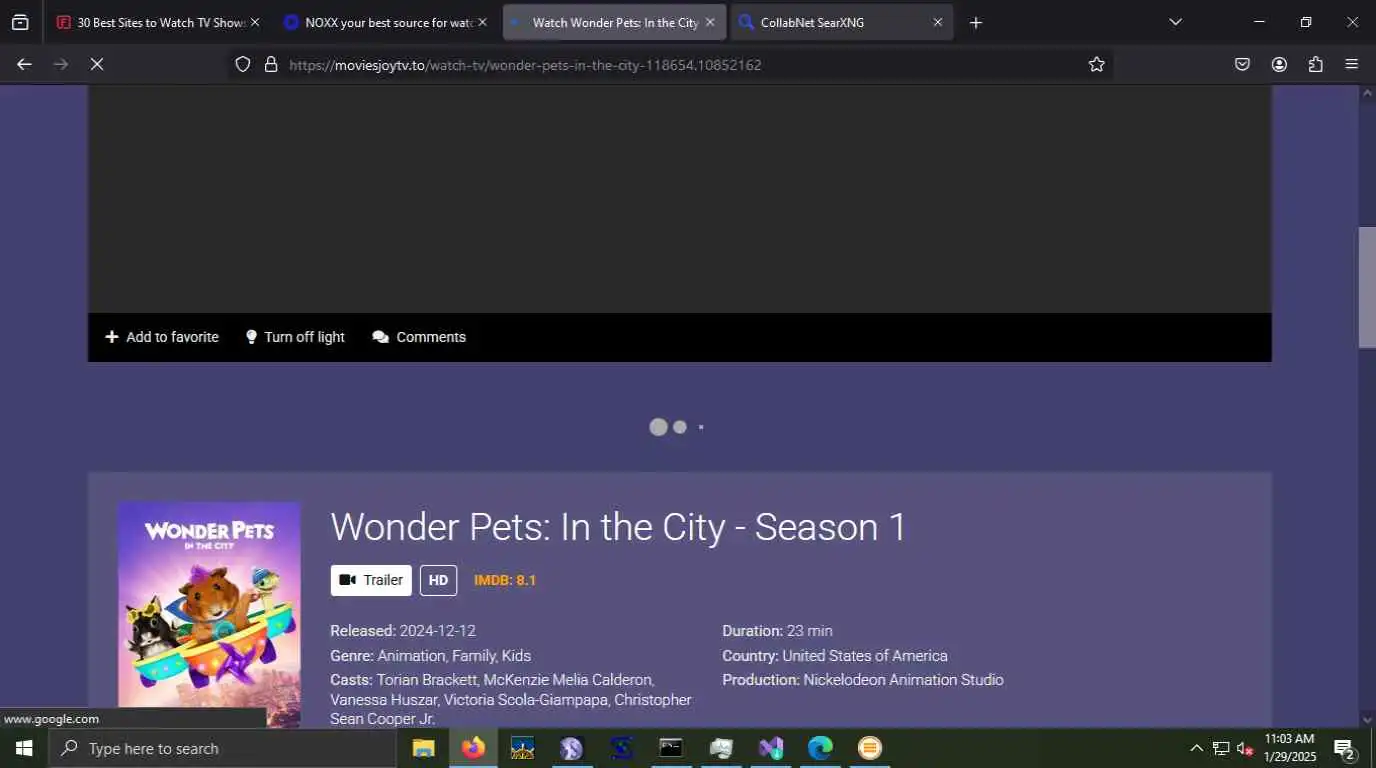Close the NOXX tab

(x=482, y=22)
